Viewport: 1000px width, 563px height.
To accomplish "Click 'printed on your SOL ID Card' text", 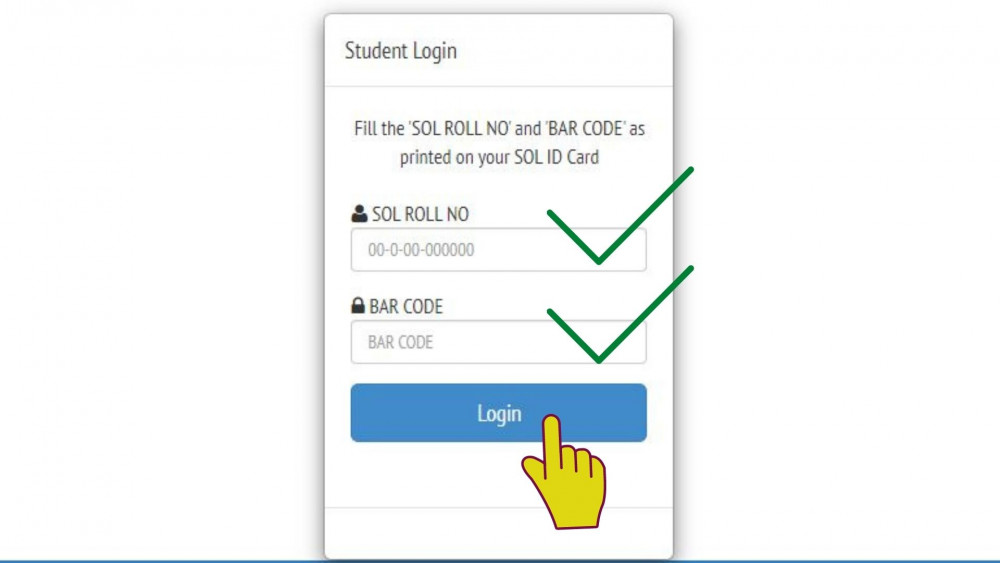I will click(499, 157).
